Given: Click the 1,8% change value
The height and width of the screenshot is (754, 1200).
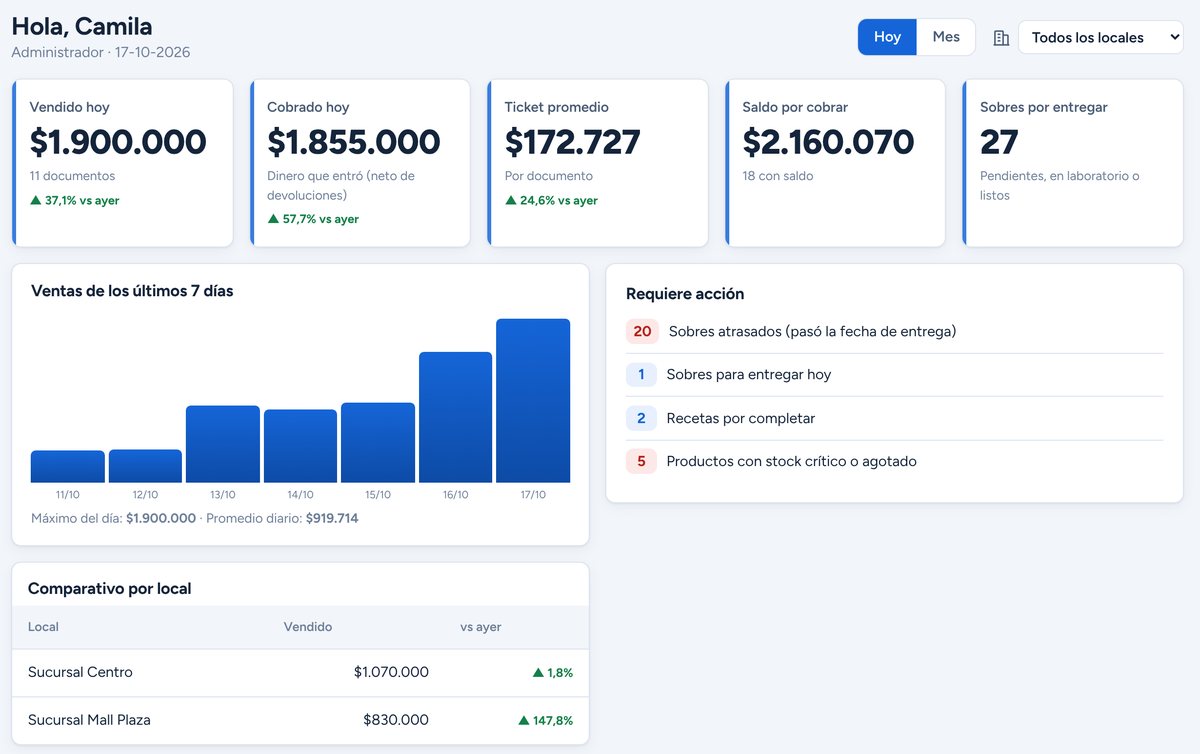Looking at the screenshot, I should tap(553, 673).
